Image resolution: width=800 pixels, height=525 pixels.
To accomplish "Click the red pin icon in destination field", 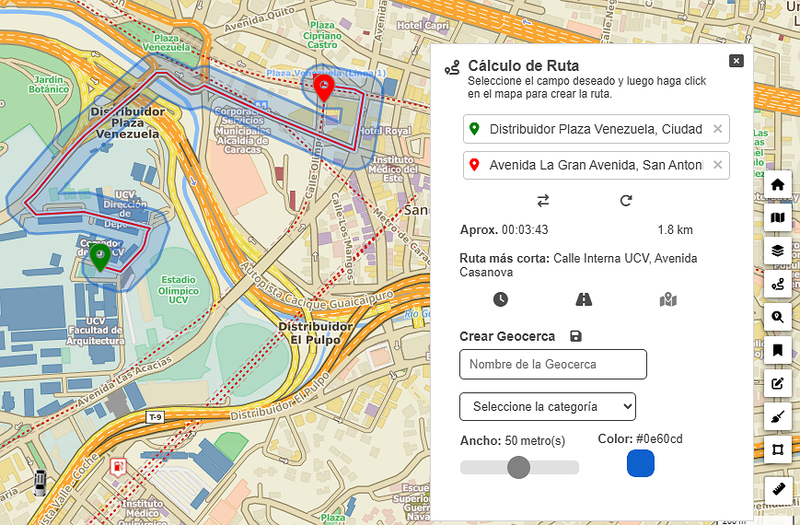I will point(474,165).
